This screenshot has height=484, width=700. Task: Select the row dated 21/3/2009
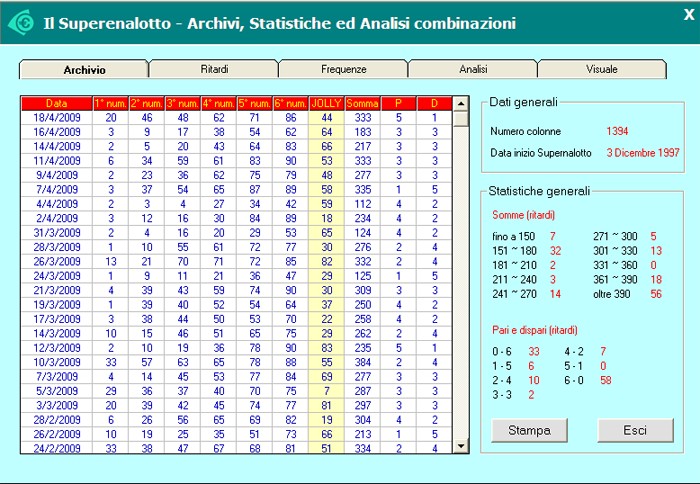(237, 290)
